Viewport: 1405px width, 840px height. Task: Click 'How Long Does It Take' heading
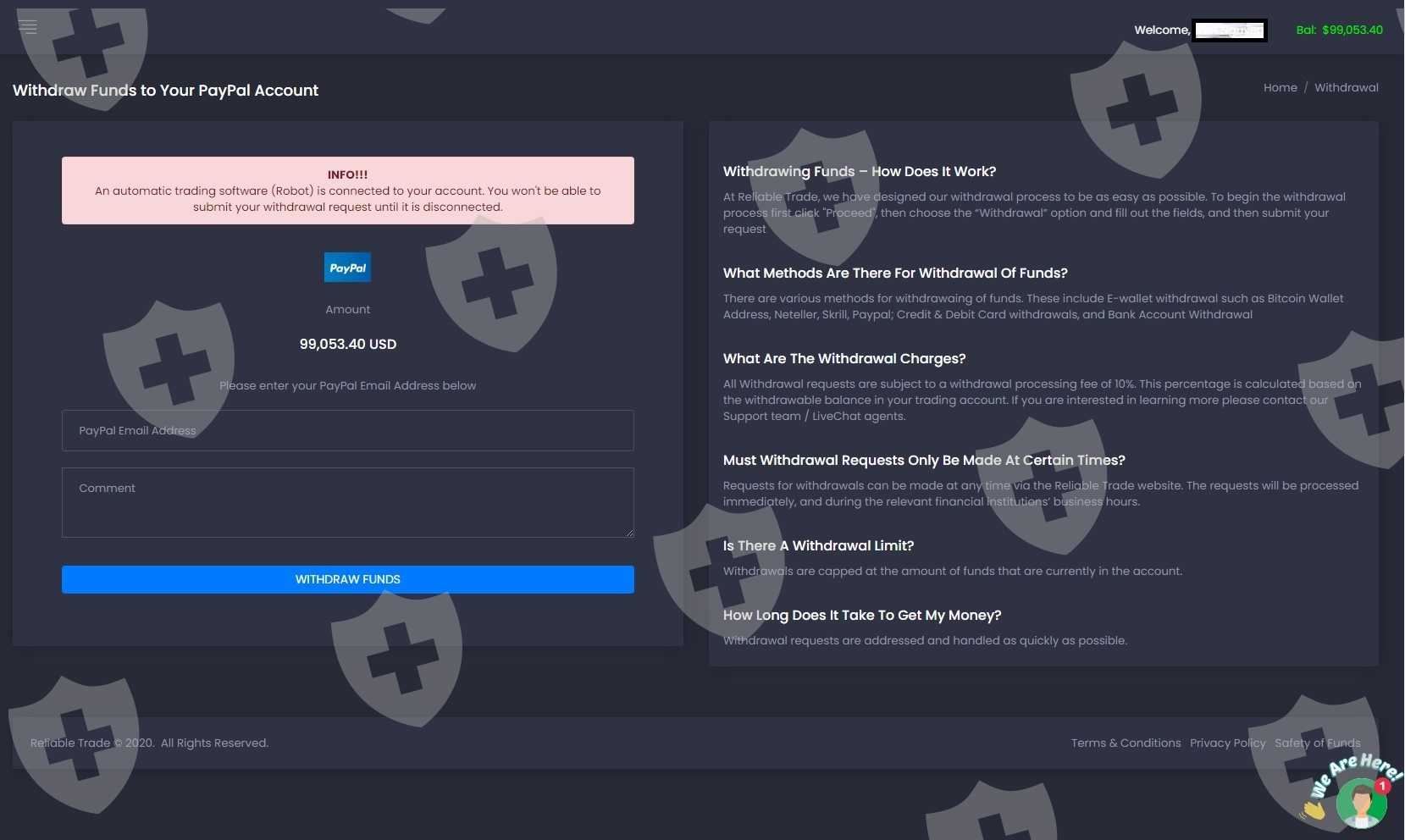pos(862,615)
